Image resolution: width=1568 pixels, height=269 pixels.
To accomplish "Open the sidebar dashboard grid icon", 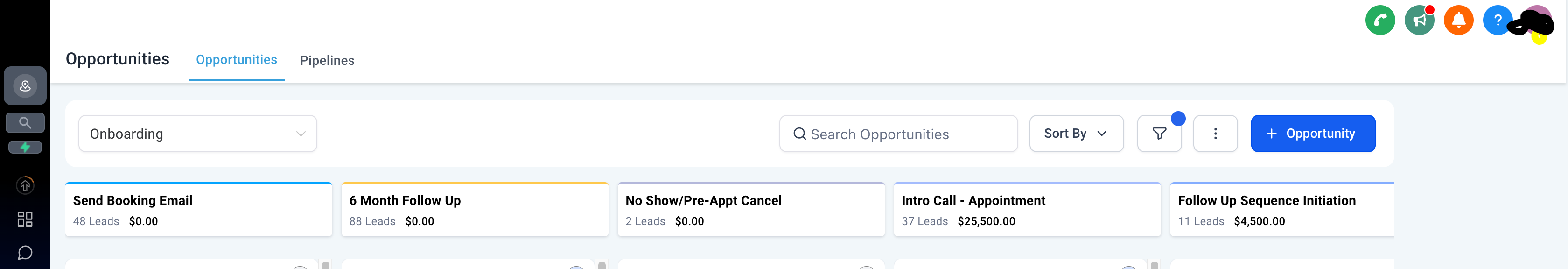I will (25, 219).
